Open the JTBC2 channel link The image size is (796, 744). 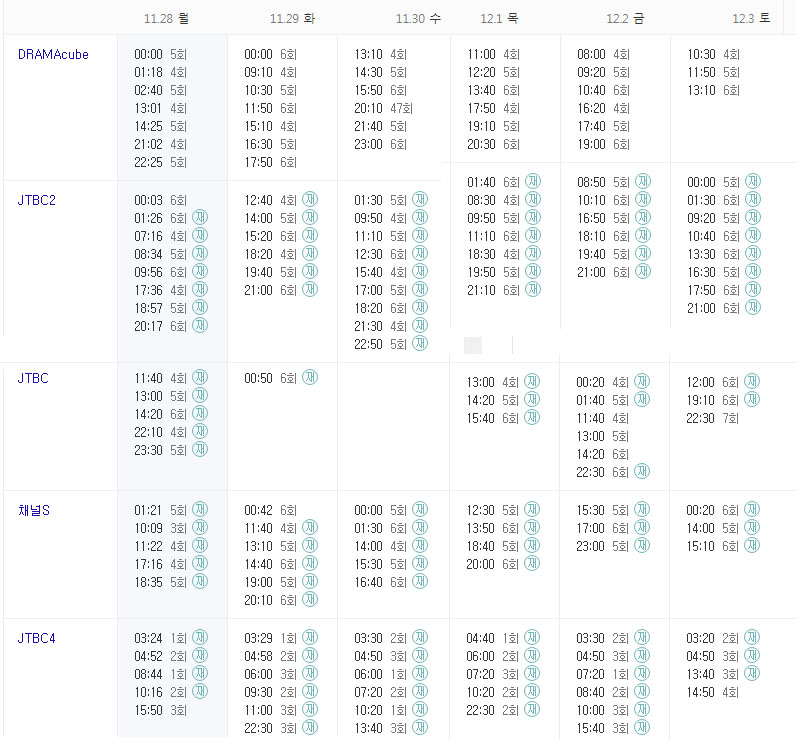click(x=37, y=200)
